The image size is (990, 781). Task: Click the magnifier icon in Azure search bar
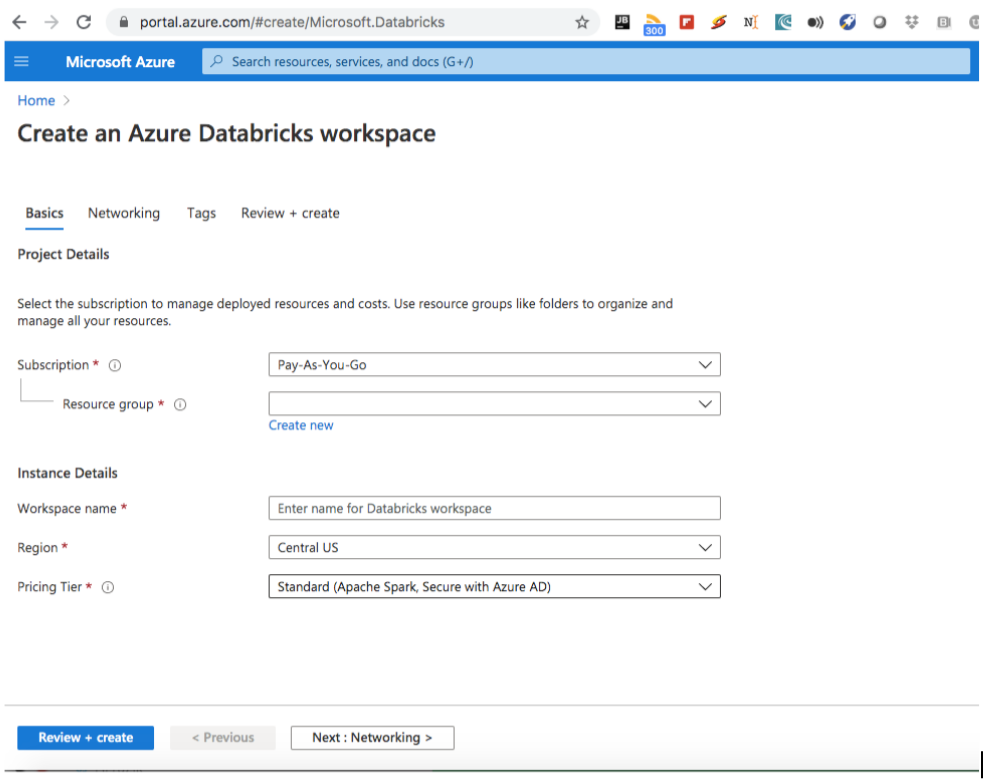click(217, 61)
